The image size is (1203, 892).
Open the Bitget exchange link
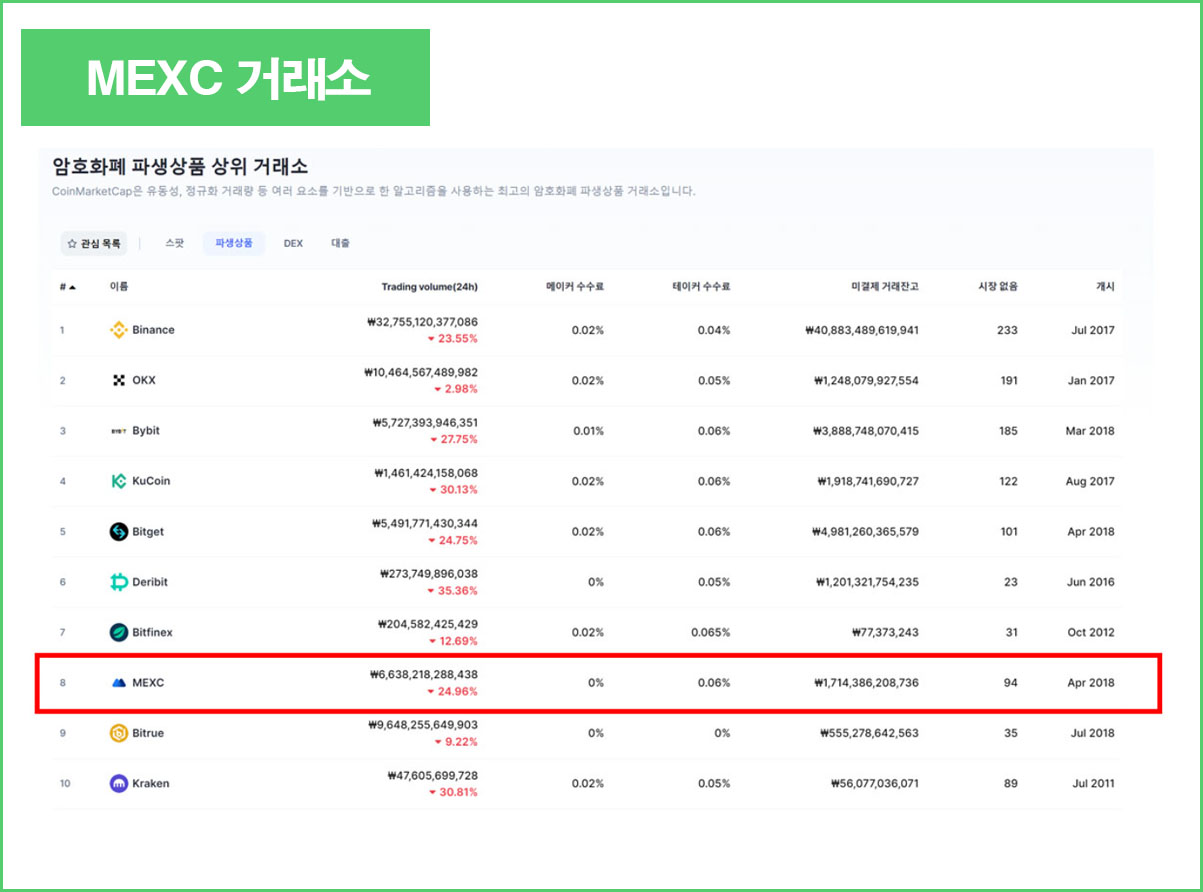[x=148, y=532]
